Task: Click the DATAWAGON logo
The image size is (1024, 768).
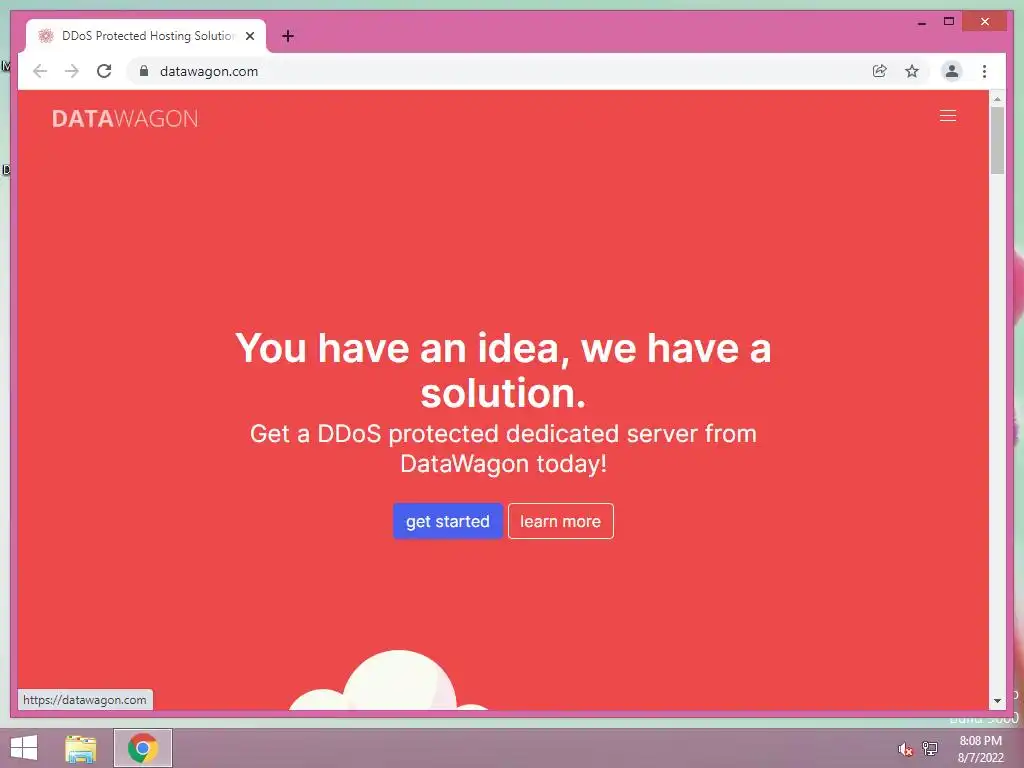Action: (x=125, y=118)
